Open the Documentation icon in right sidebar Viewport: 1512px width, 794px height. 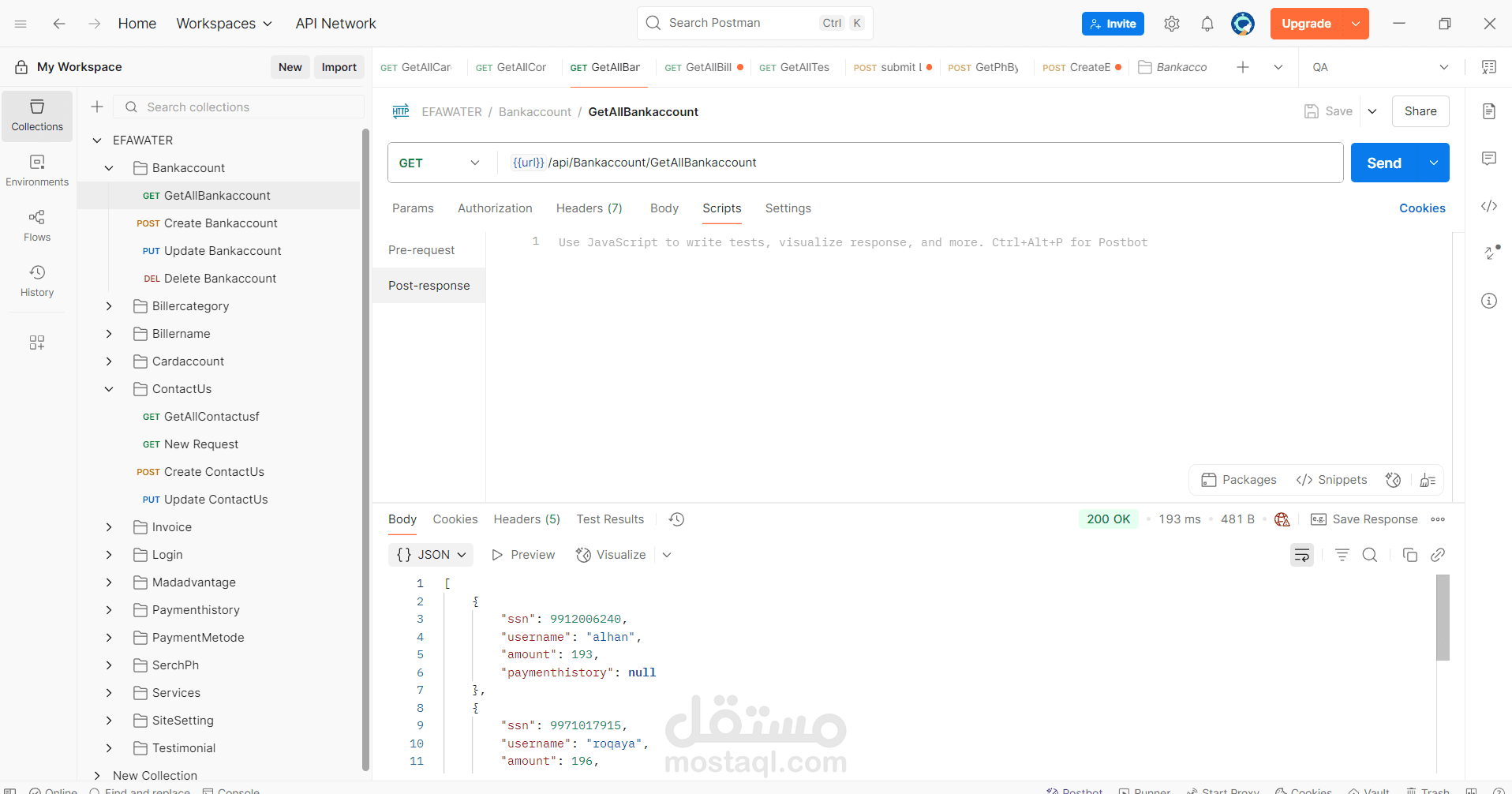coord(1489,111)
